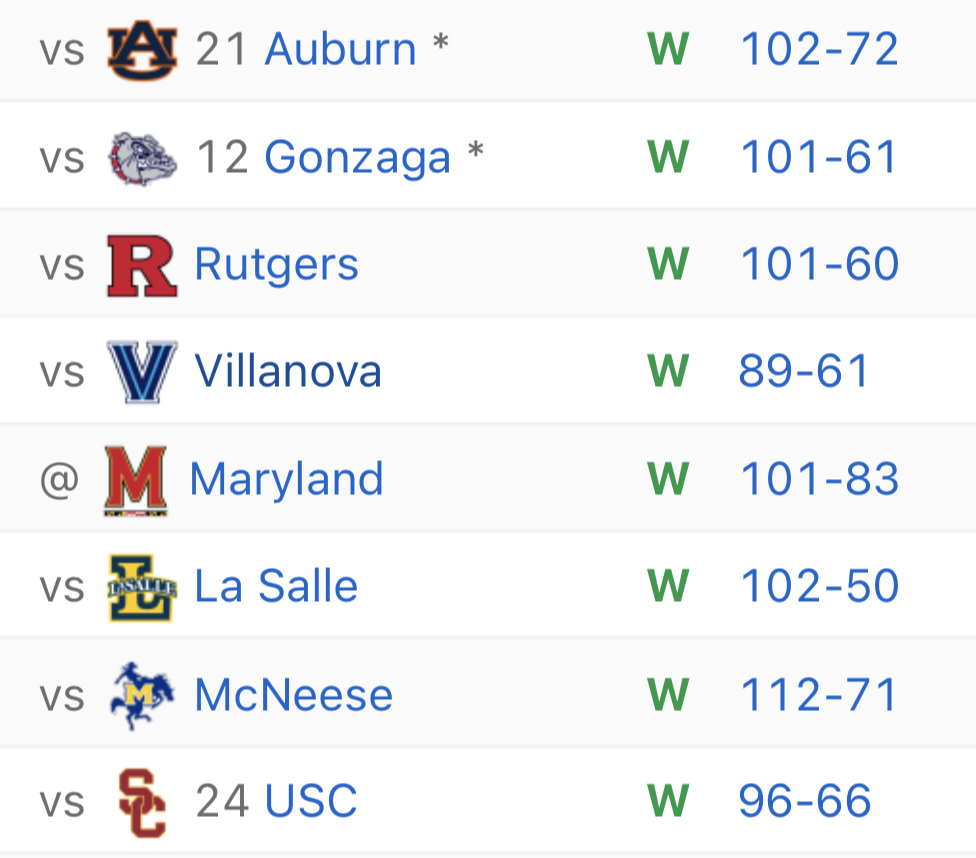Tap the Villanova V logo
Viewport: 976px width, 858px height.
[x=143, y=372]
